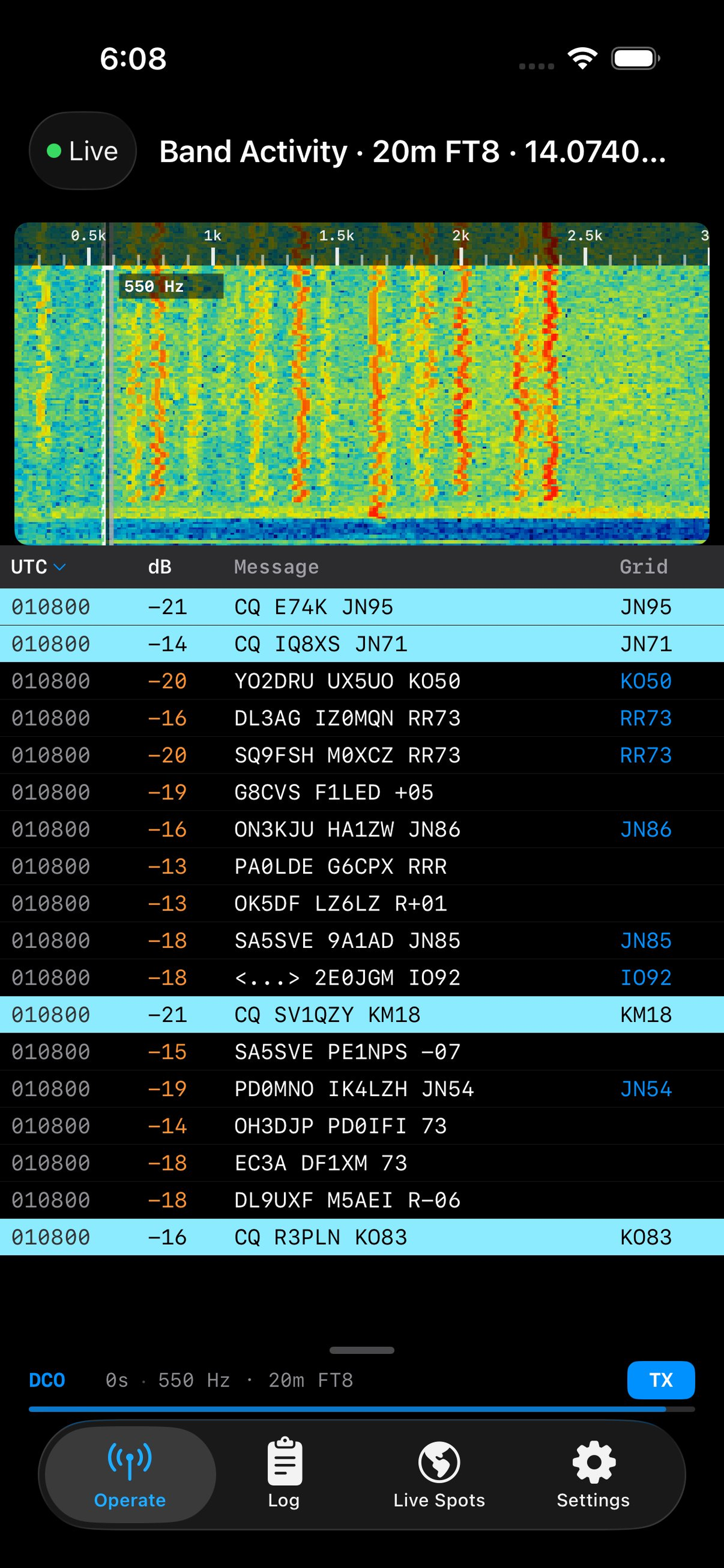The width and height of the screenshot is (724, 1568).
Task: Tap the Band Activity 20m FT8 title
Action: coord(413,151)
